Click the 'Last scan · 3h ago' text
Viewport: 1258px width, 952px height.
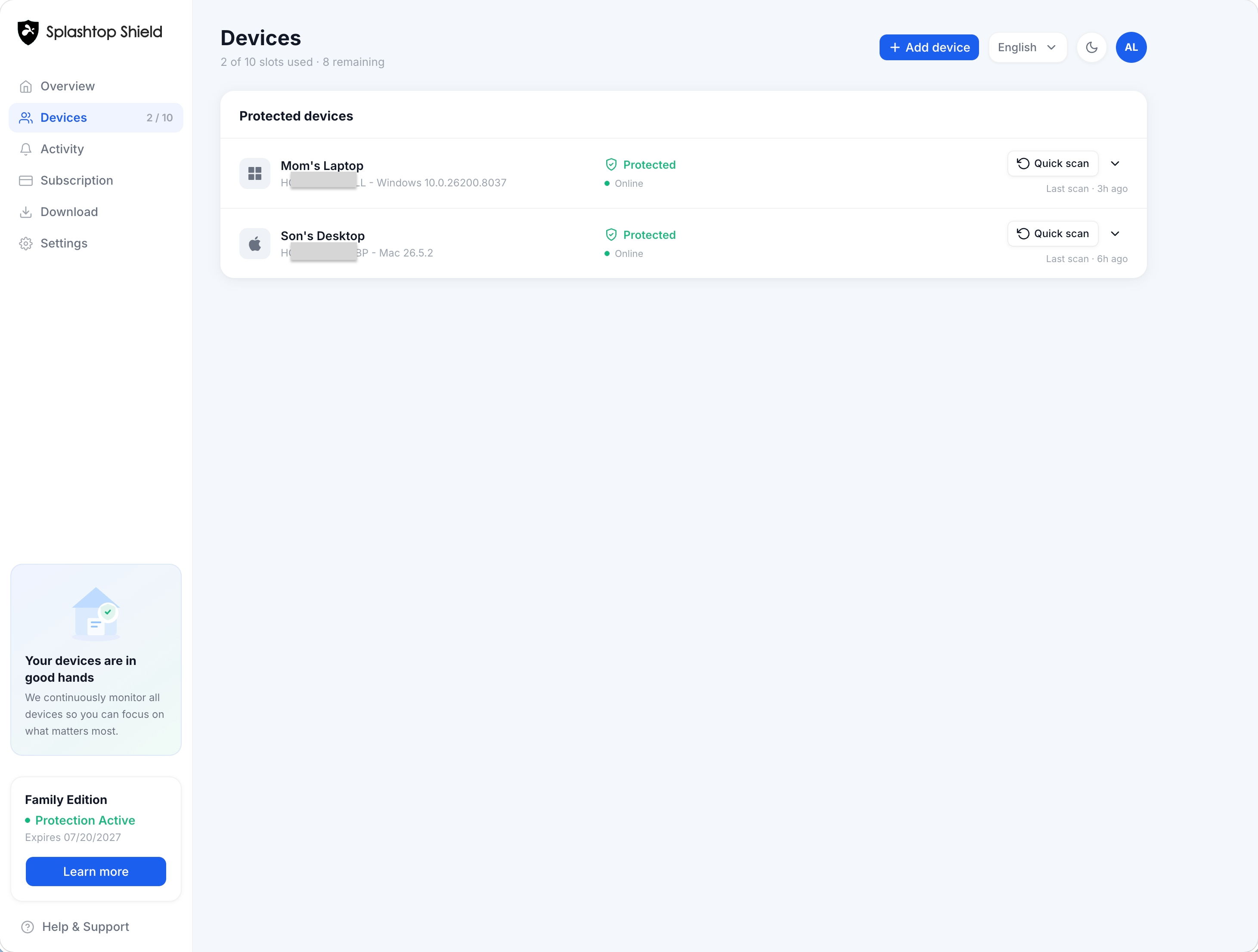click(x=1086, y=189)
